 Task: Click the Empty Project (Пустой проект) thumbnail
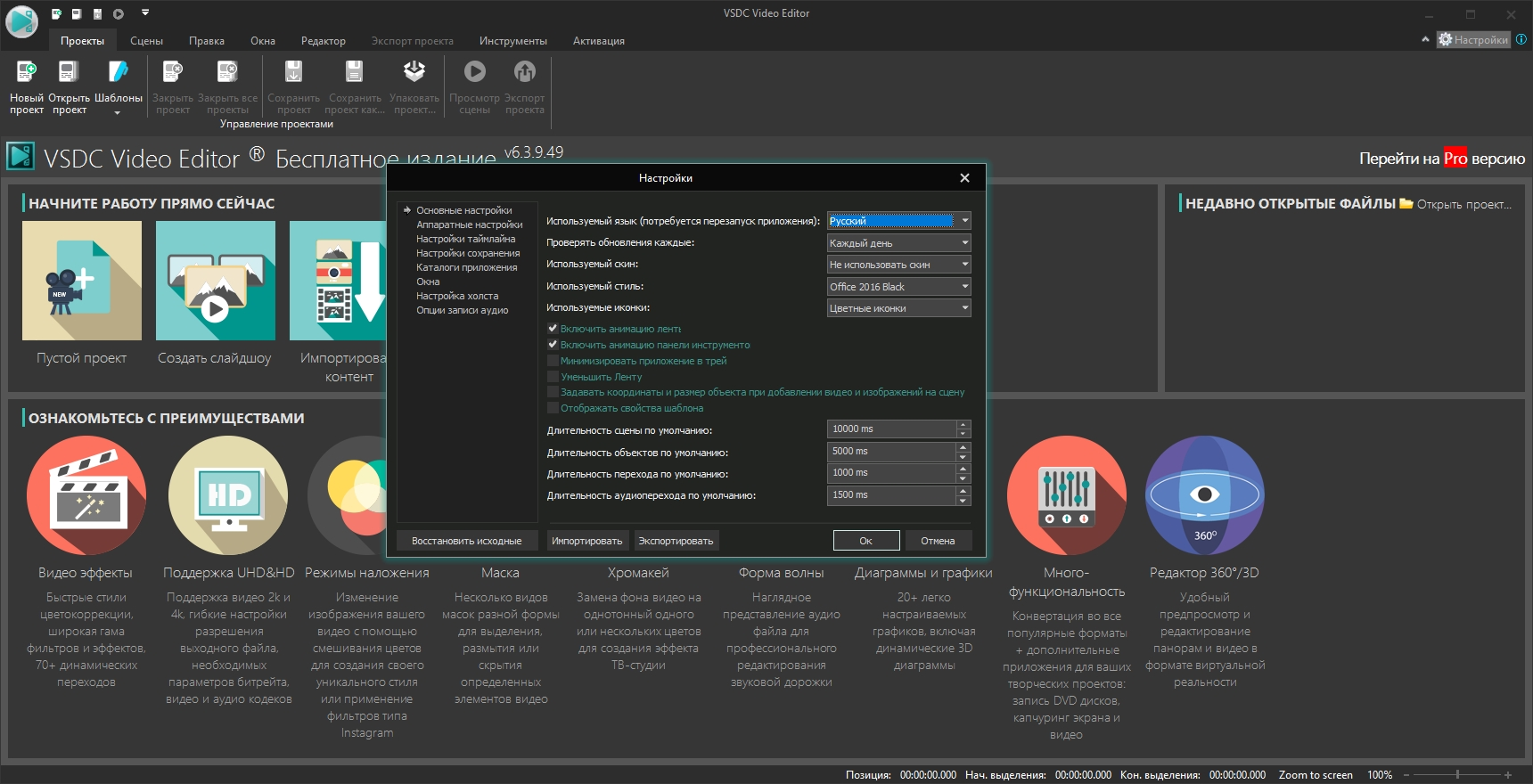[82, 281]
